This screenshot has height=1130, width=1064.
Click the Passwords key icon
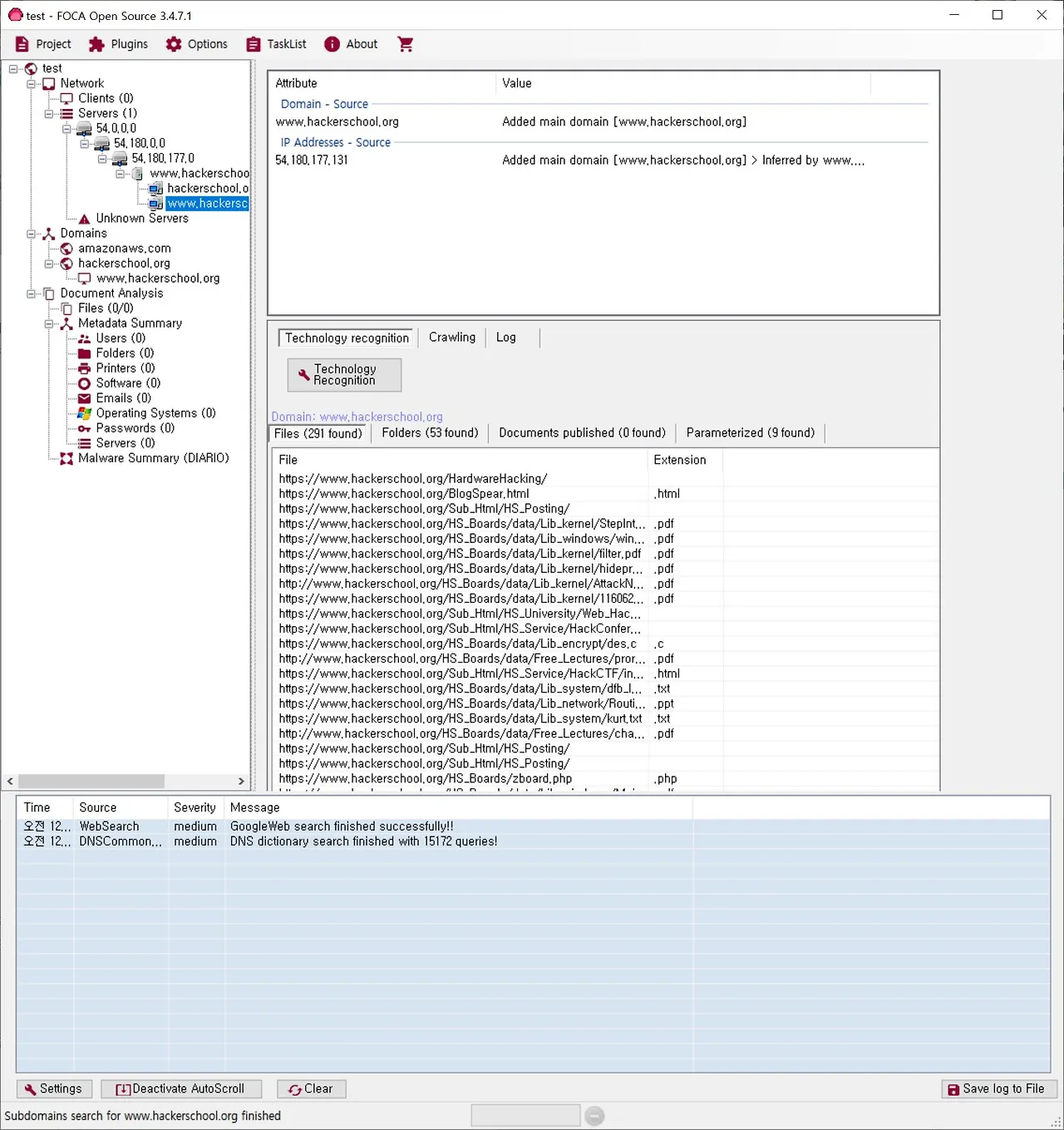pyautogui.click(x=84, y=428)
